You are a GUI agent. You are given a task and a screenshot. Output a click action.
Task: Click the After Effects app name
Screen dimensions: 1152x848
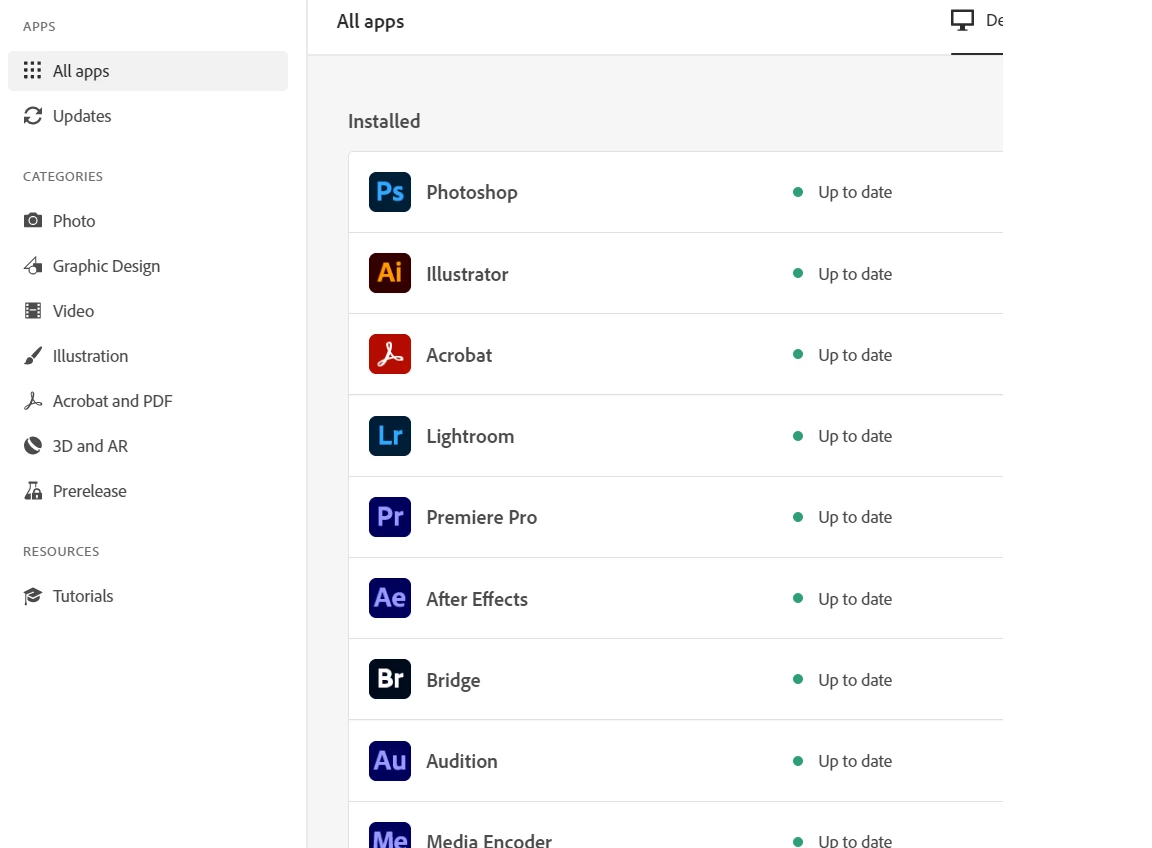477,599
